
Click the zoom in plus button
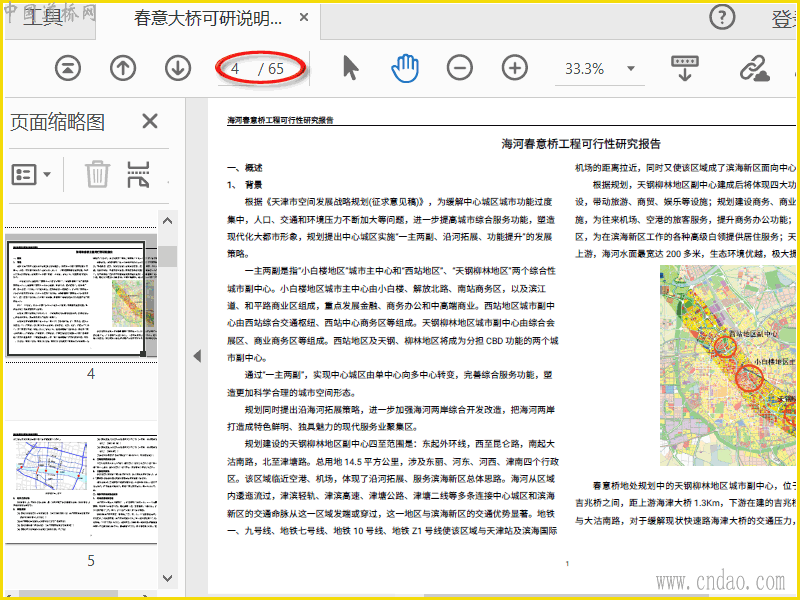514,68
